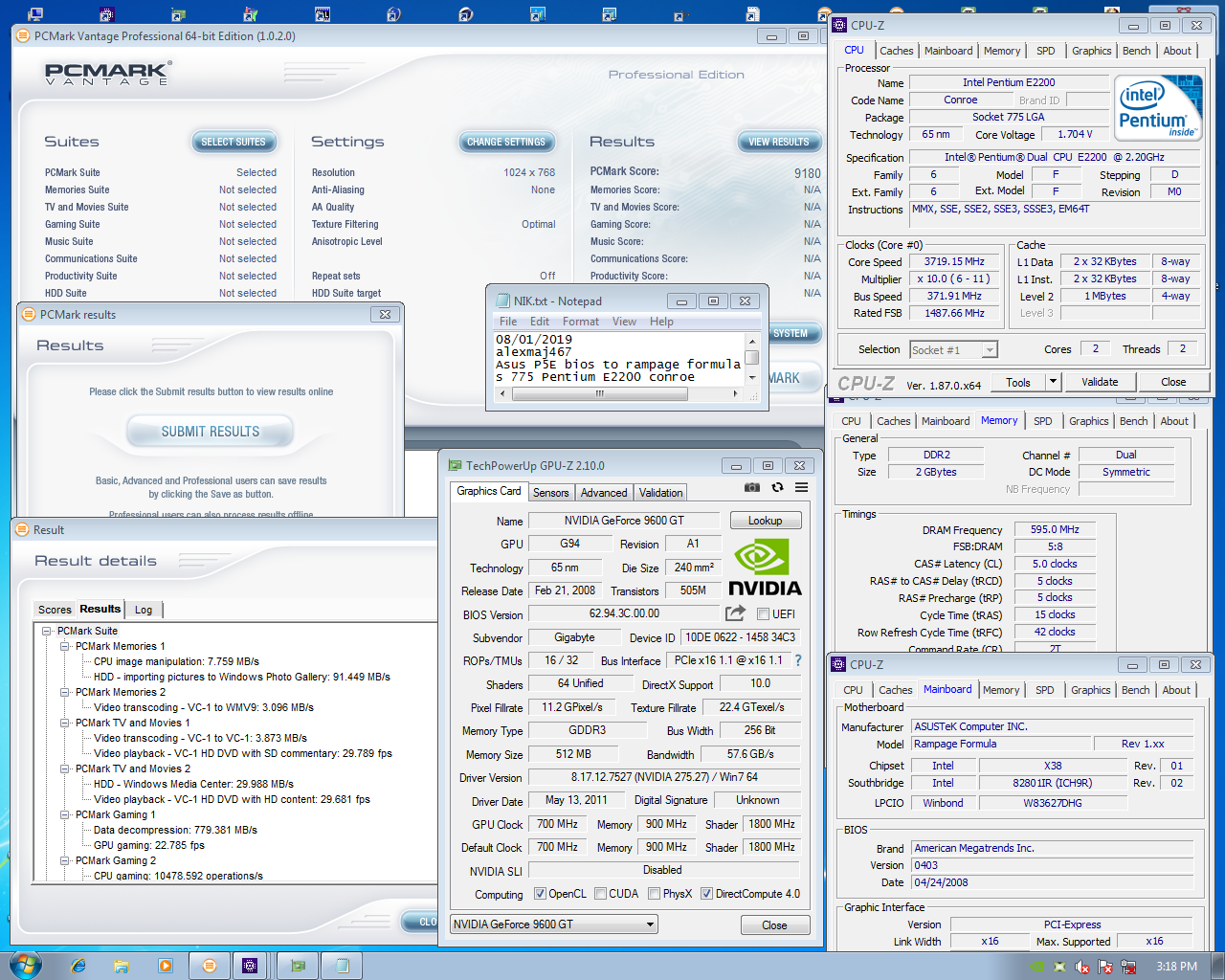1225x980 pixels.
Task: Click the CHANGE SETTINGS button
Action: tap(506, 142)
